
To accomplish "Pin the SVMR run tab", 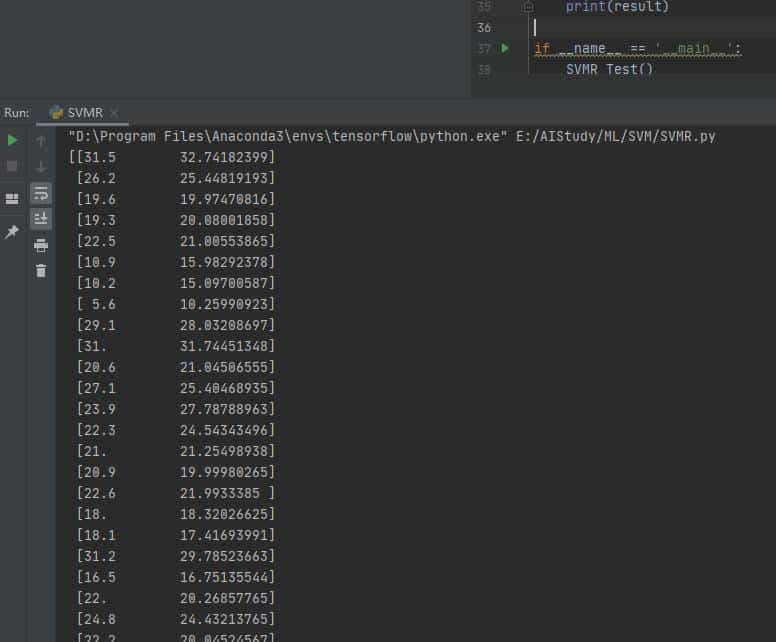I will click(x=12, y=232).
